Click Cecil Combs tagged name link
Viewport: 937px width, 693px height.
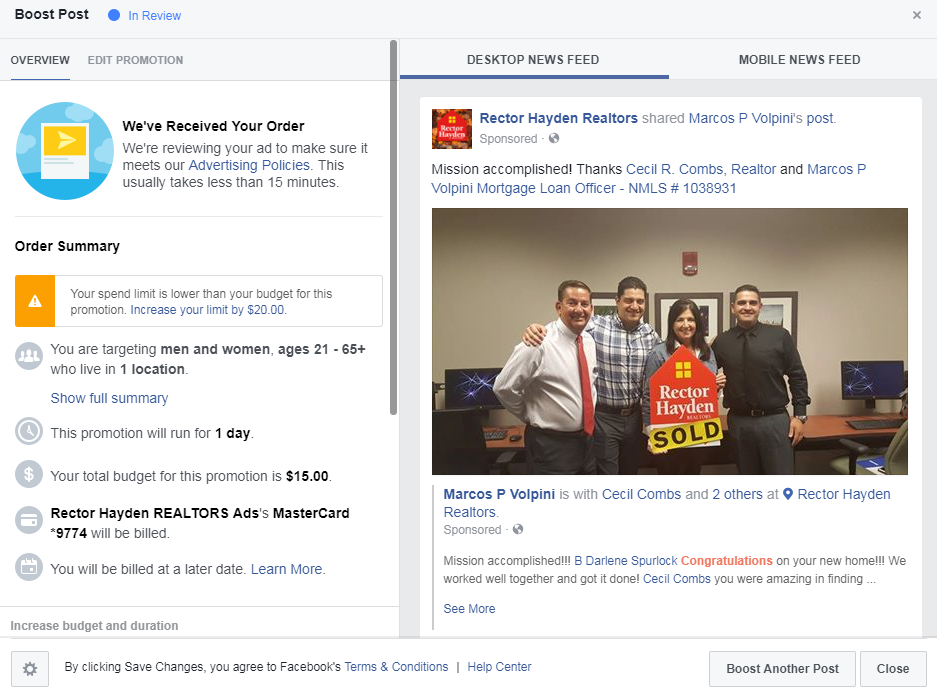641,494
